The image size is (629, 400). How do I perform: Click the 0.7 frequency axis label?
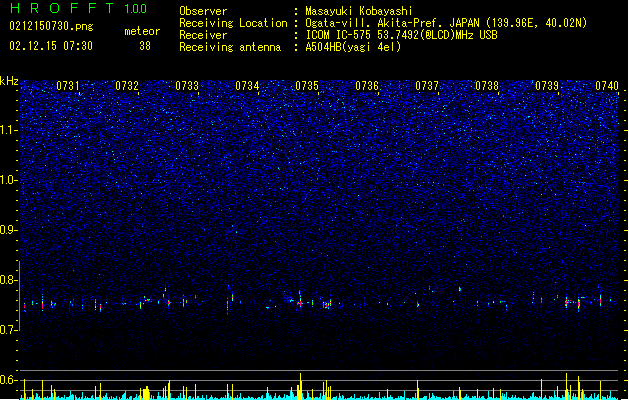click(x=8, y=330)
